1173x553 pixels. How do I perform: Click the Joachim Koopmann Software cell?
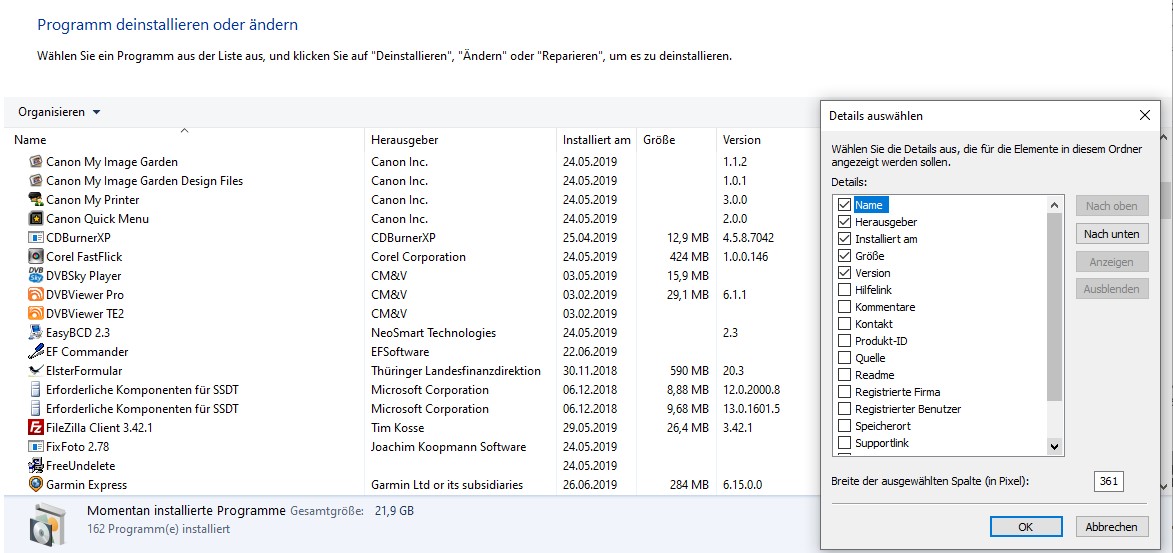pyautogui.click(x=448, y=447)
